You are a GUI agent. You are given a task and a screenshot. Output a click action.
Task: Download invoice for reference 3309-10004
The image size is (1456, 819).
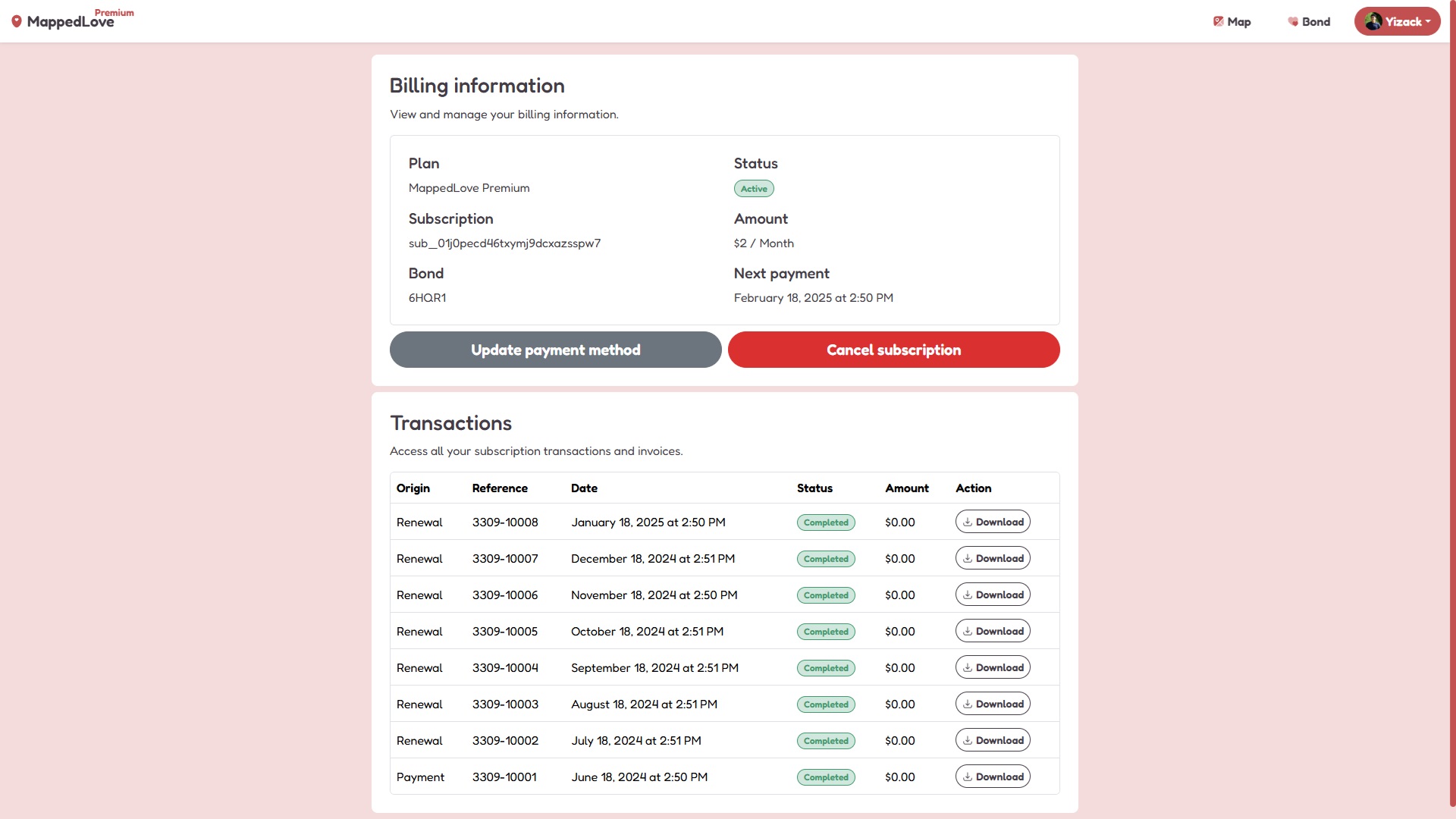coord(993,667)
